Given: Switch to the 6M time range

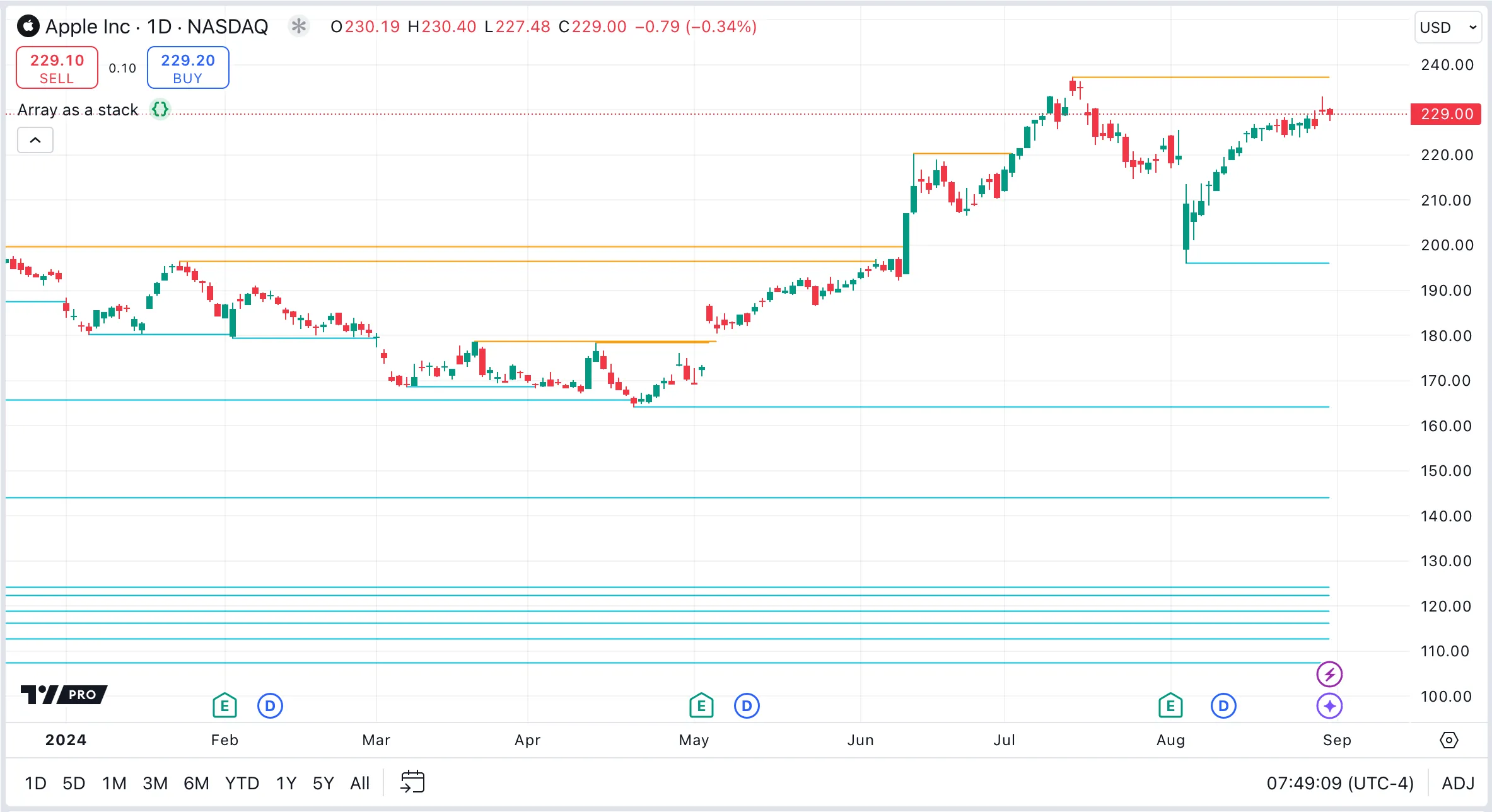Looking at the screenshot, I should point(196,783).
